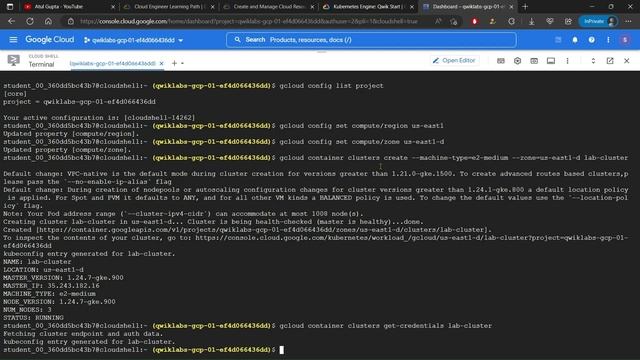640x360 pixels.
Task: Click the search magnifier icon
Action: tap(237, 40)
